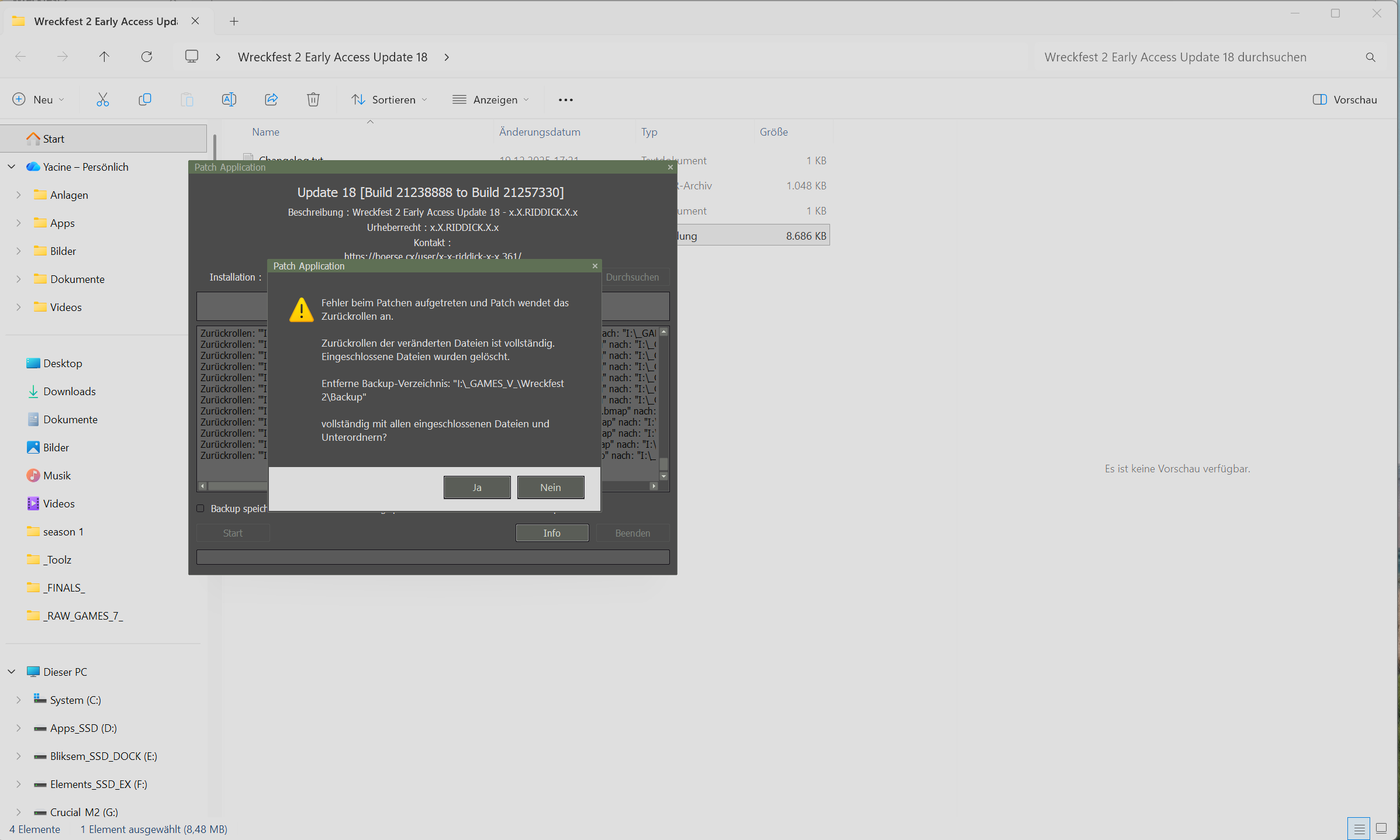Switch to large icons view in status bar
1400x840 pixels.
[x=1381, y=828]
